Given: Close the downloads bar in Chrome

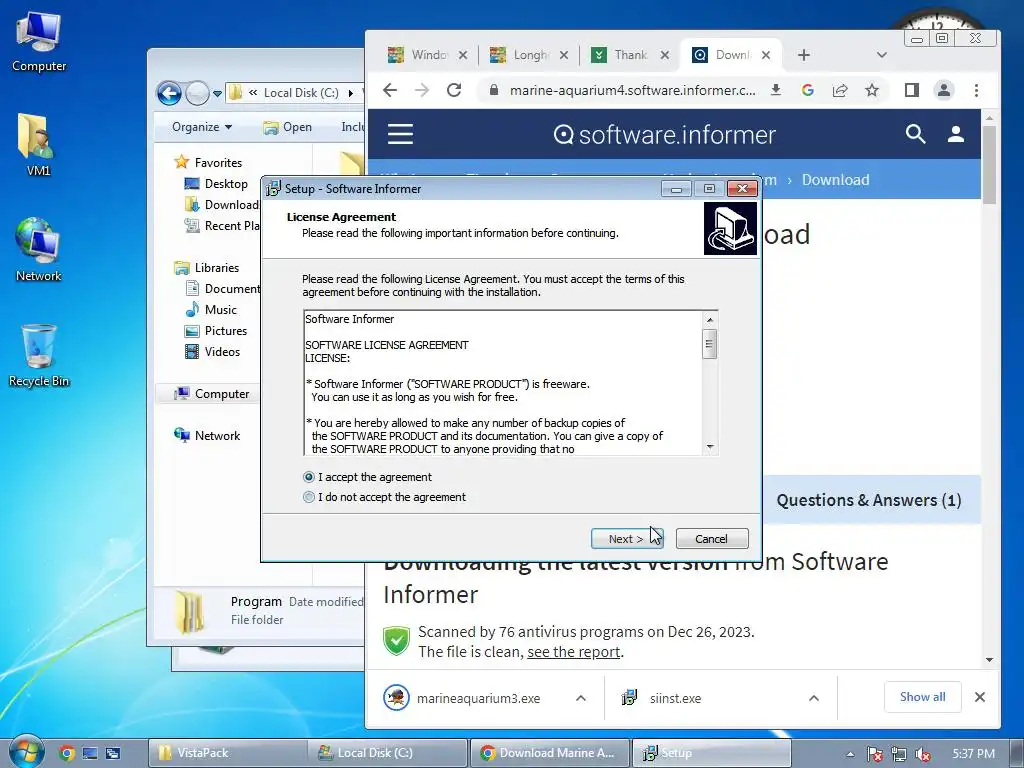Looking at the screenshot, I should pyautogui.click(x=980, y=697).
